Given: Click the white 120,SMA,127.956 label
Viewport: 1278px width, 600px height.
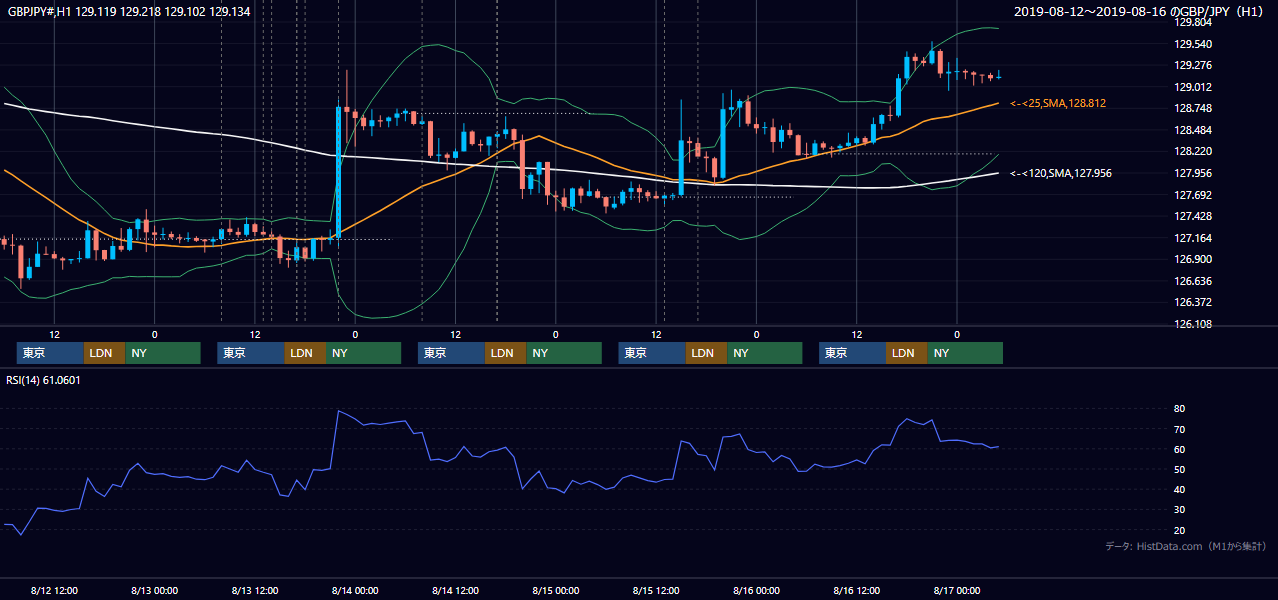Looking at the screenshot, I should tap(1061, 173).
